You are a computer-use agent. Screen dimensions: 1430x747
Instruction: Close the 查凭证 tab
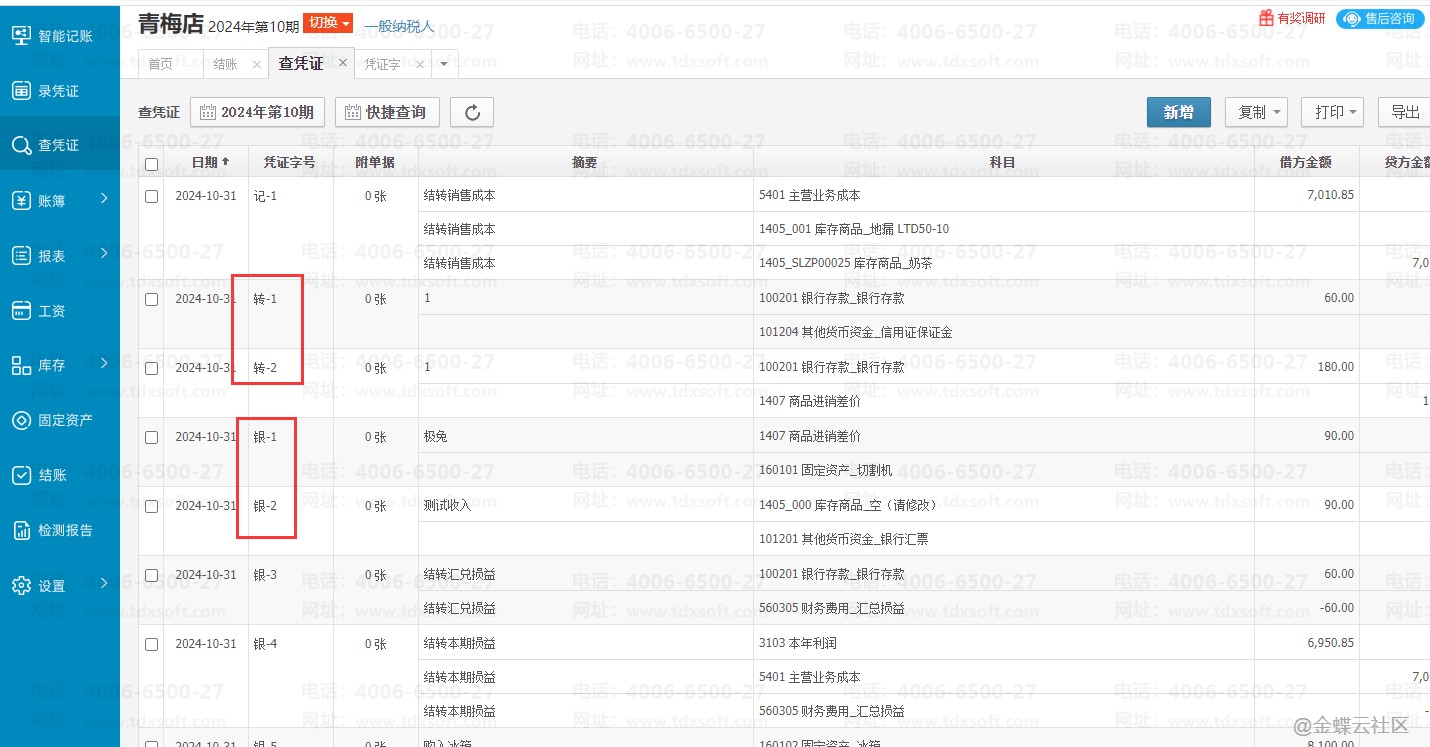[x=342, y=63]
